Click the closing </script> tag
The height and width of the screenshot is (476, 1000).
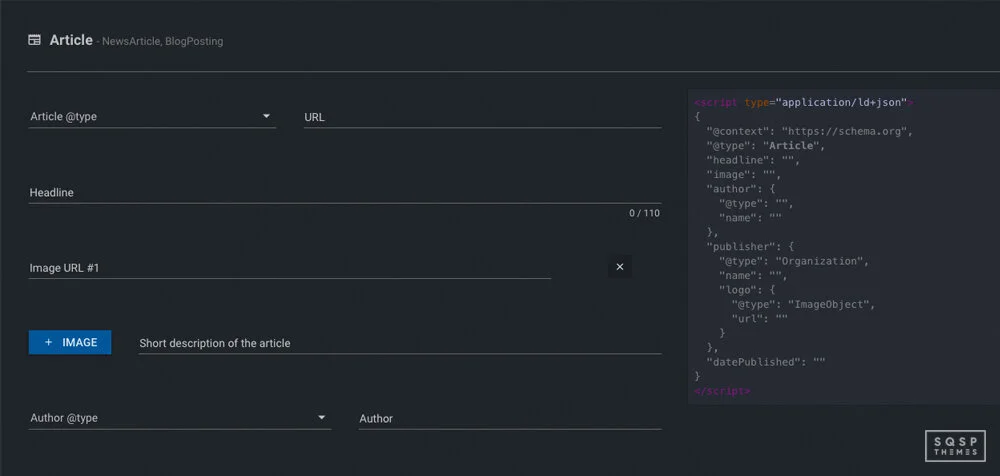pyautogui.click(x=723, y=390)
